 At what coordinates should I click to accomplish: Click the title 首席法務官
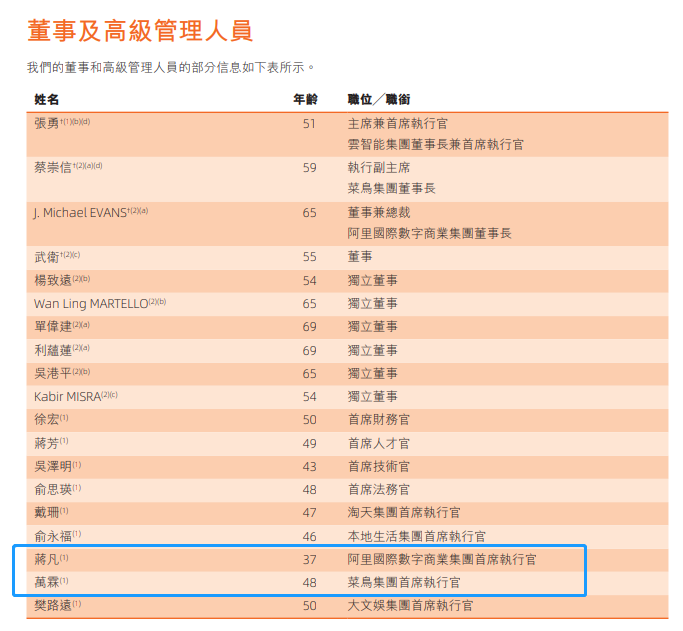[379, 490]
